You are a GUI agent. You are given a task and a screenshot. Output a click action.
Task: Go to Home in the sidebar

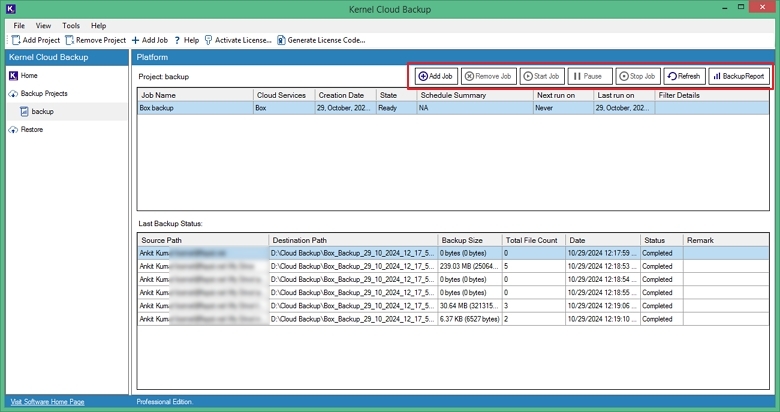point(23,76)
